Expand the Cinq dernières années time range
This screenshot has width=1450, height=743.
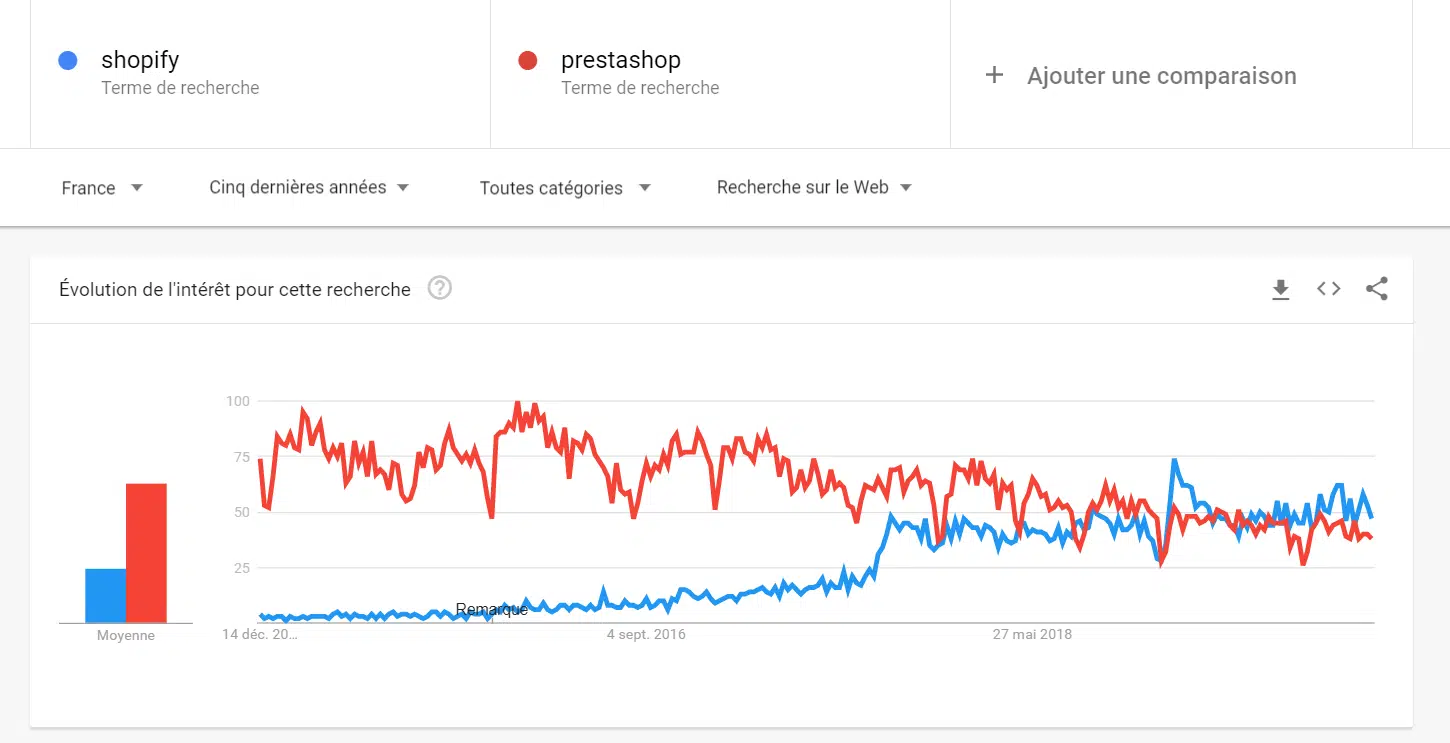[309, 187]
